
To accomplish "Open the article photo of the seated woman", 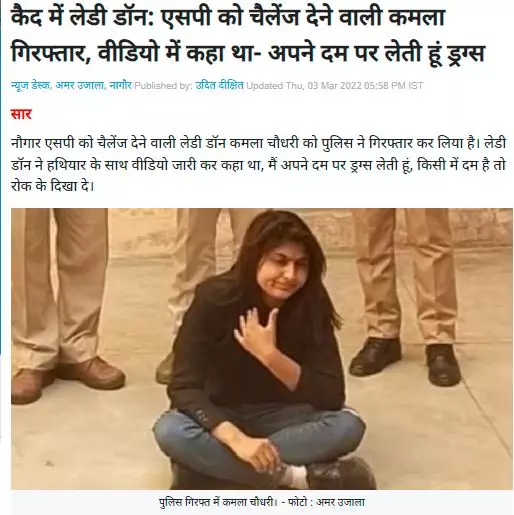I will pos(262,349).
